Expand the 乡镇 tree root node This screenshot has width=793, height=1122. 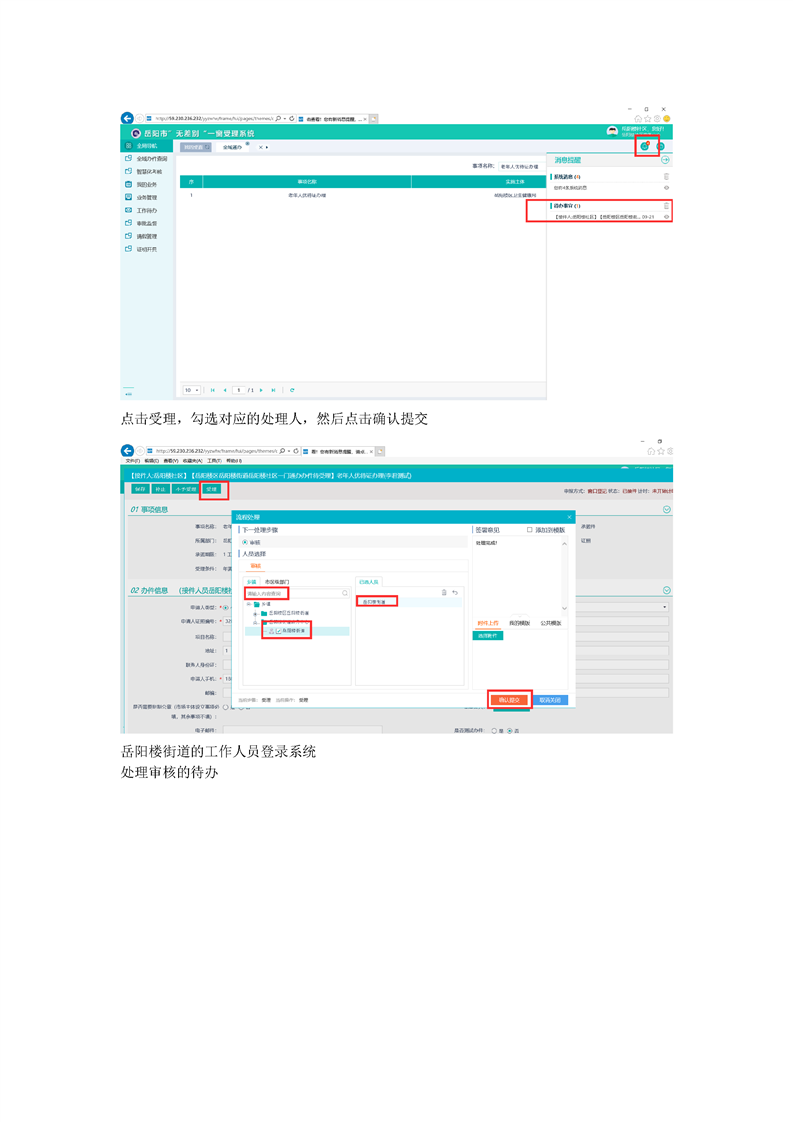pos(248,604)
